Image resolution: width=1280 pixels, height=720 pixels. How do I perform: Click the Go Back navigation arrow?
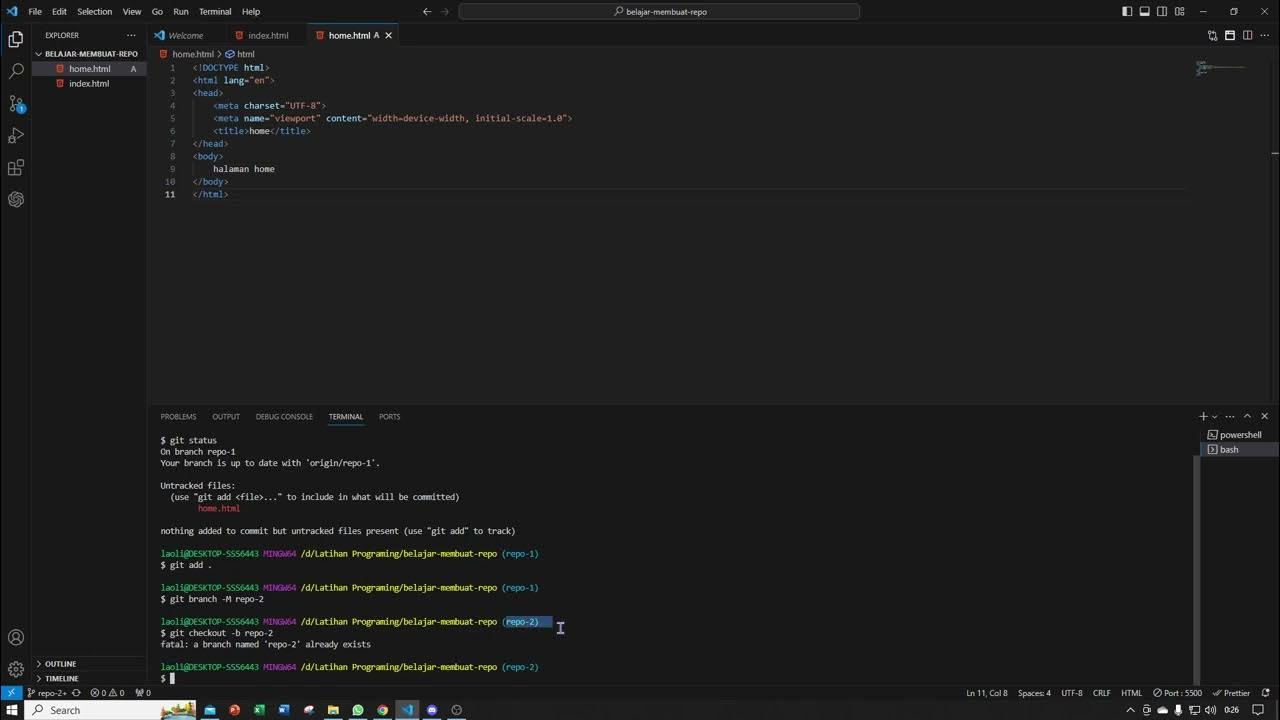click(x=427, y=12)
